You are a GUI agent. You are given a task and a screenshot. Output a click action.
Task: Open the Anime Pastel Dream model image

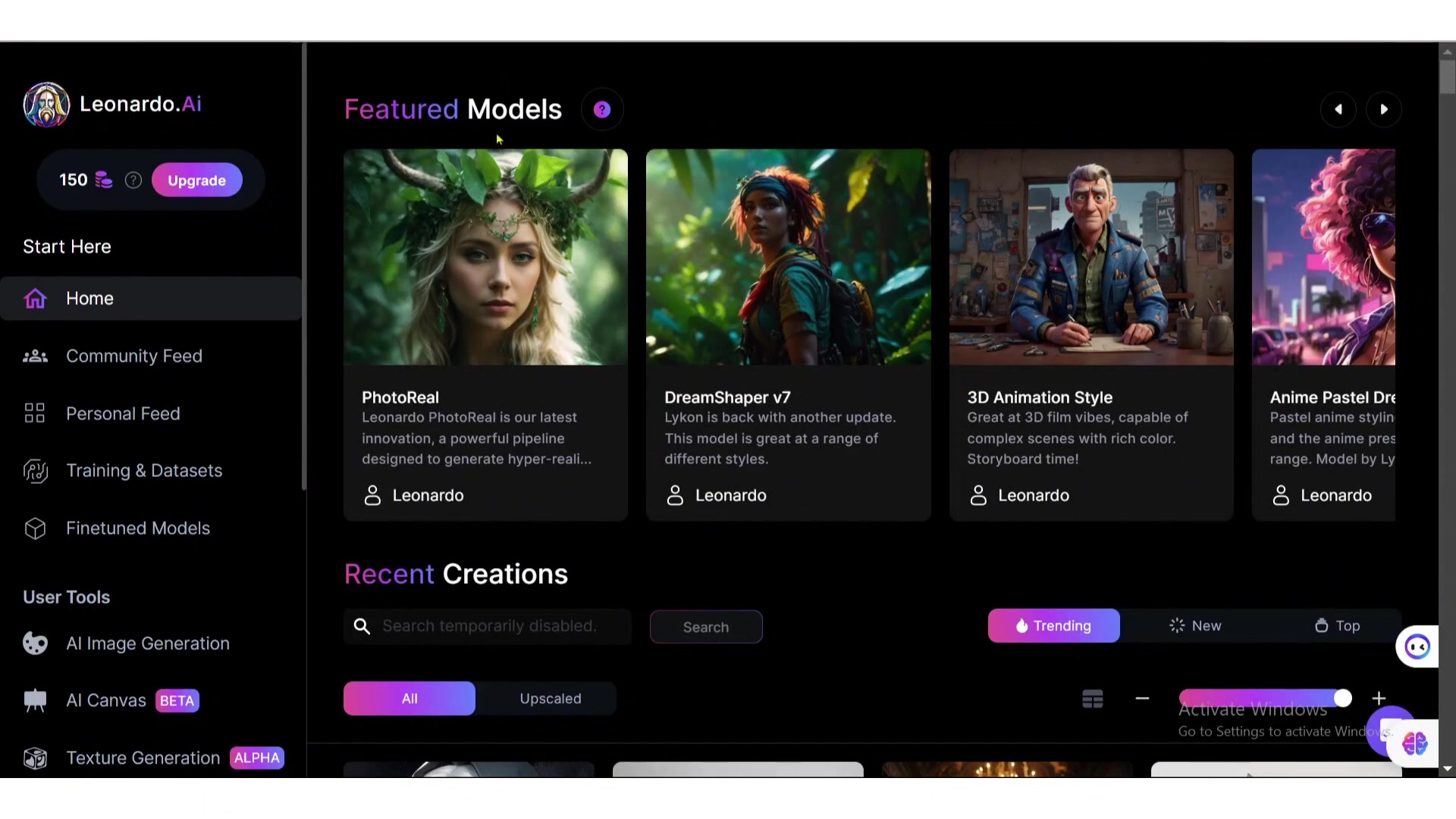pyautogui.click(x=1323, y=257)
